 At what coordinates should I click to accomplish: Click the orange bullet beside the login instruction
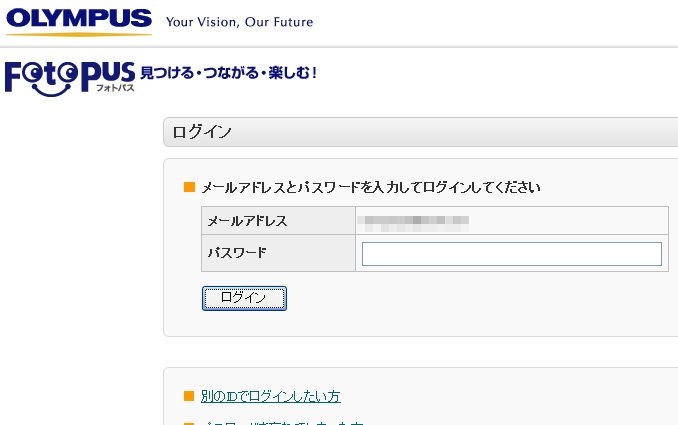(189, 187)
